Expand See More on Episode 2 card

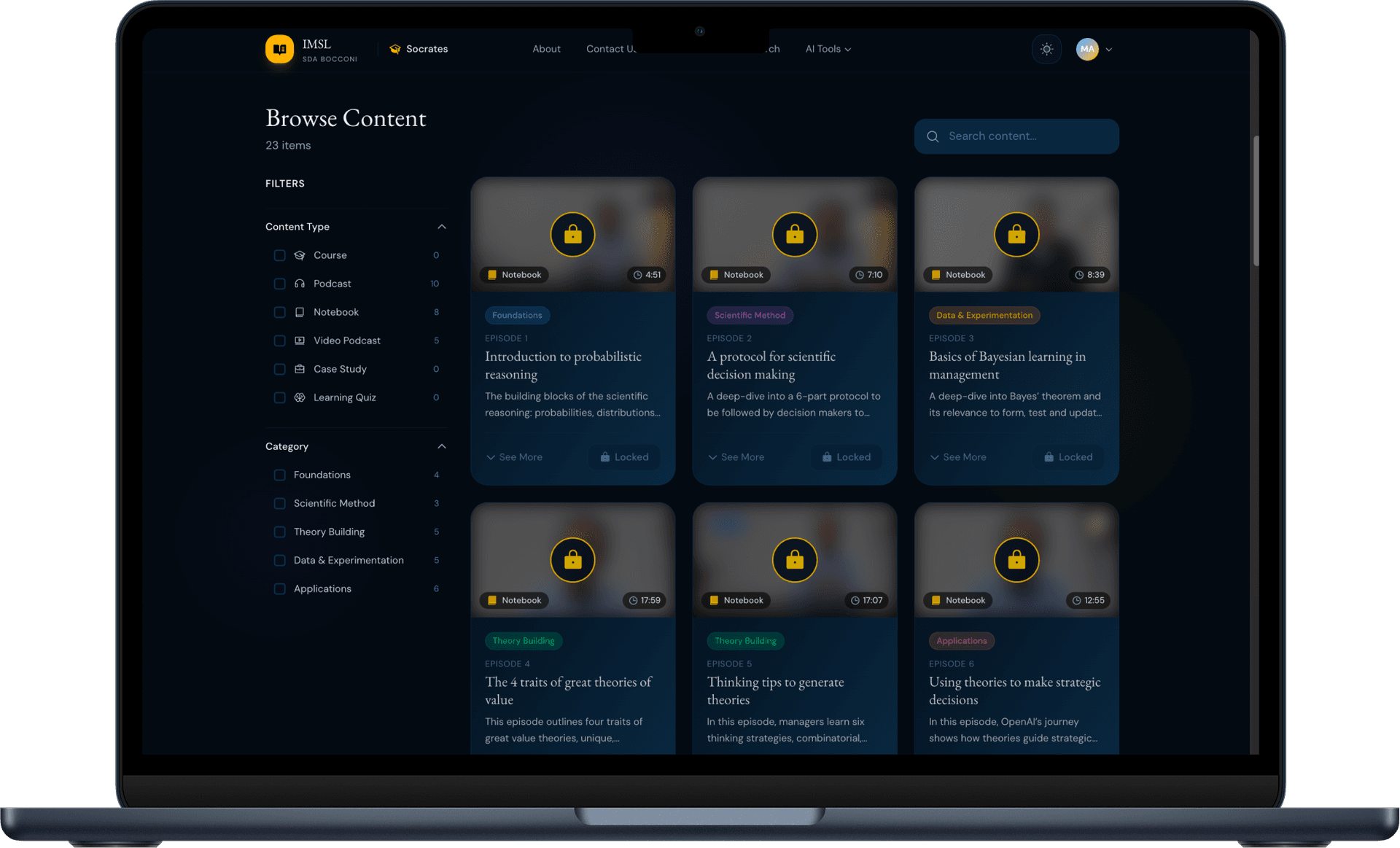736,457
